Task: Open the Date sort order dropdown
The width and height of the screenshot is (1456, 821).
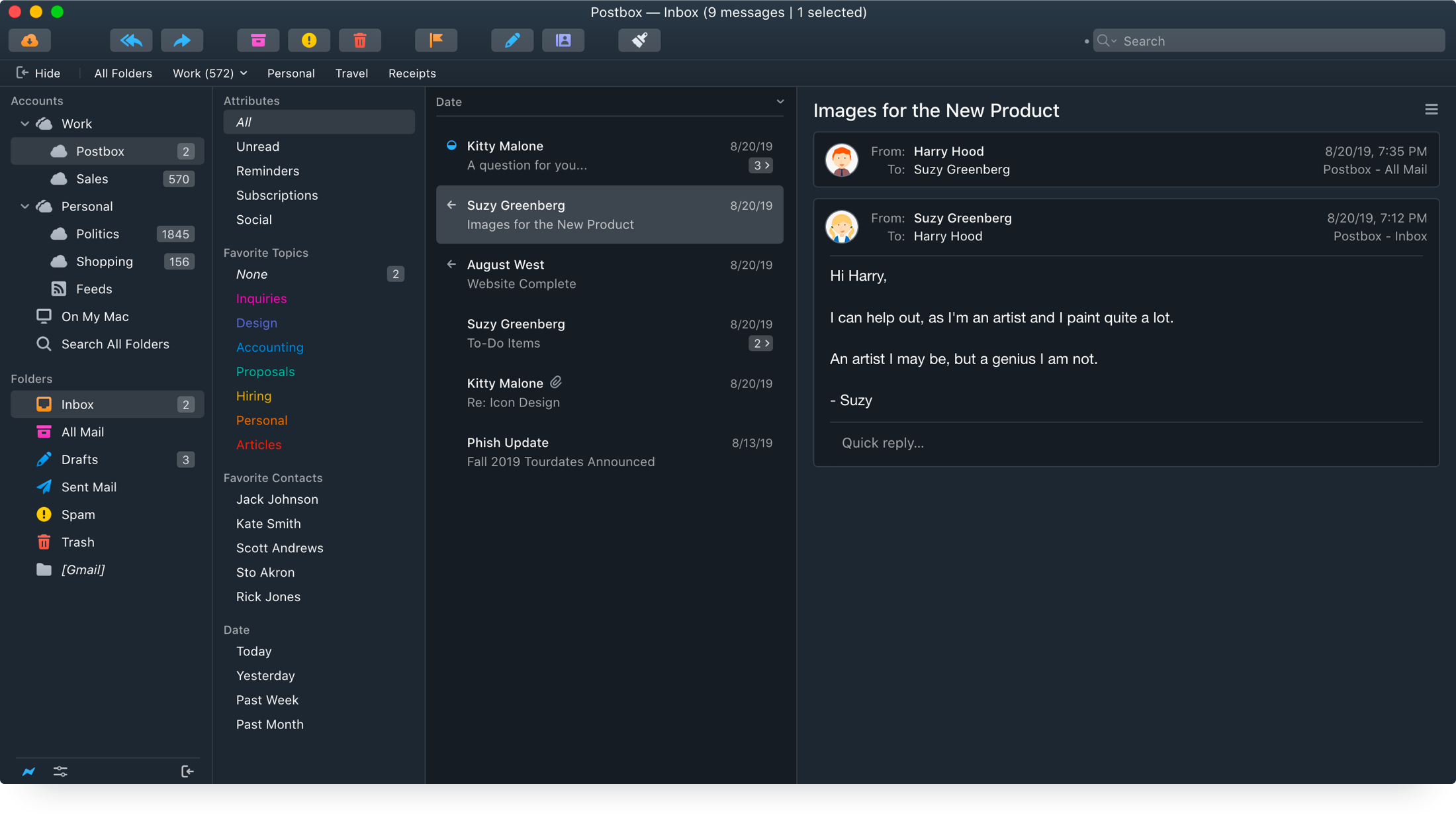Action: (x=780, y=102)
